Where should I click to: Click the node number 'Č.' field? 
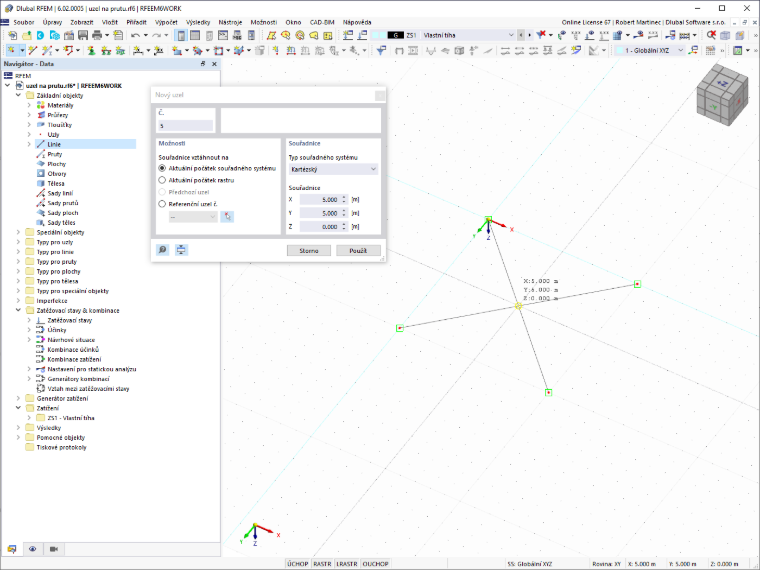coord(186,126)
